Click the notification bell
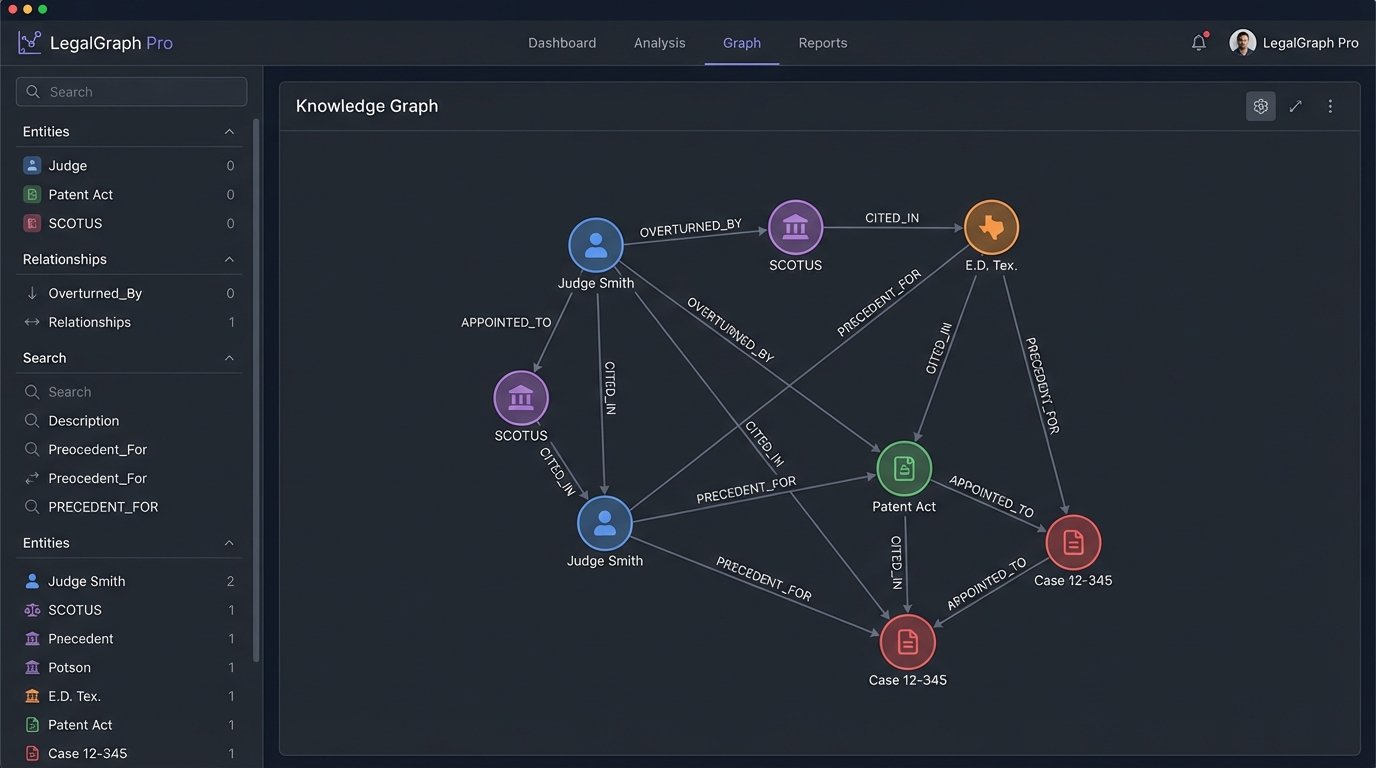 click(x=1198, y=42)
